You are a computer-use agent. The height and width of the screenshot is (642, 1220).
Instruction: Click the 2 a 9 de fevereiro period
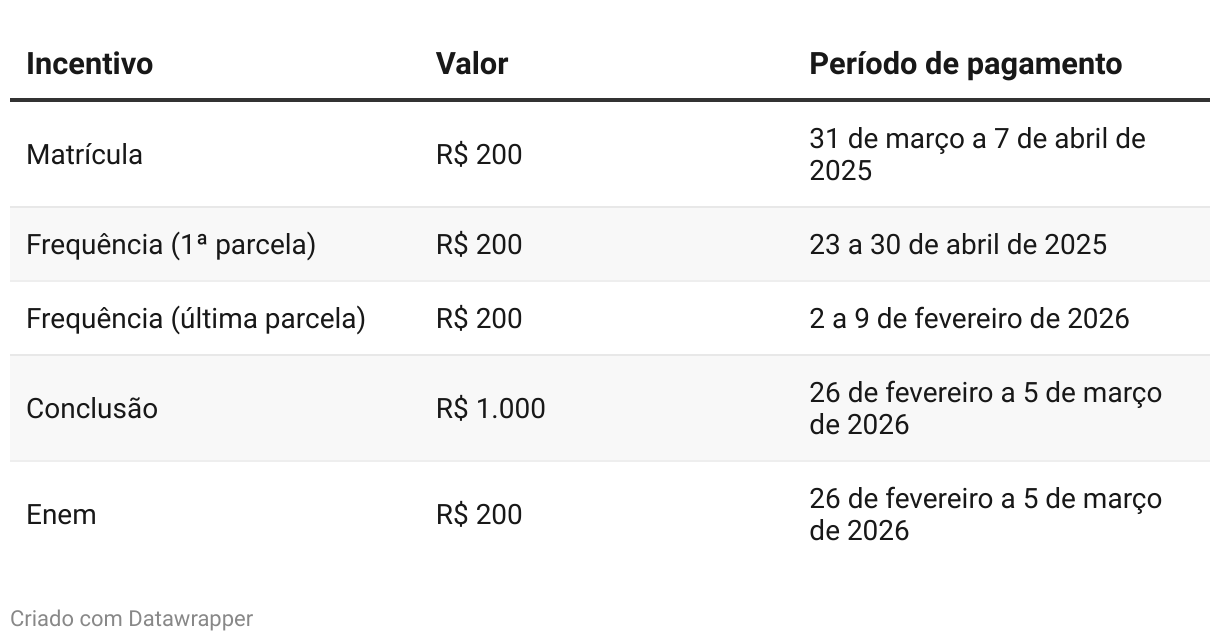click(x=969, y=319)
